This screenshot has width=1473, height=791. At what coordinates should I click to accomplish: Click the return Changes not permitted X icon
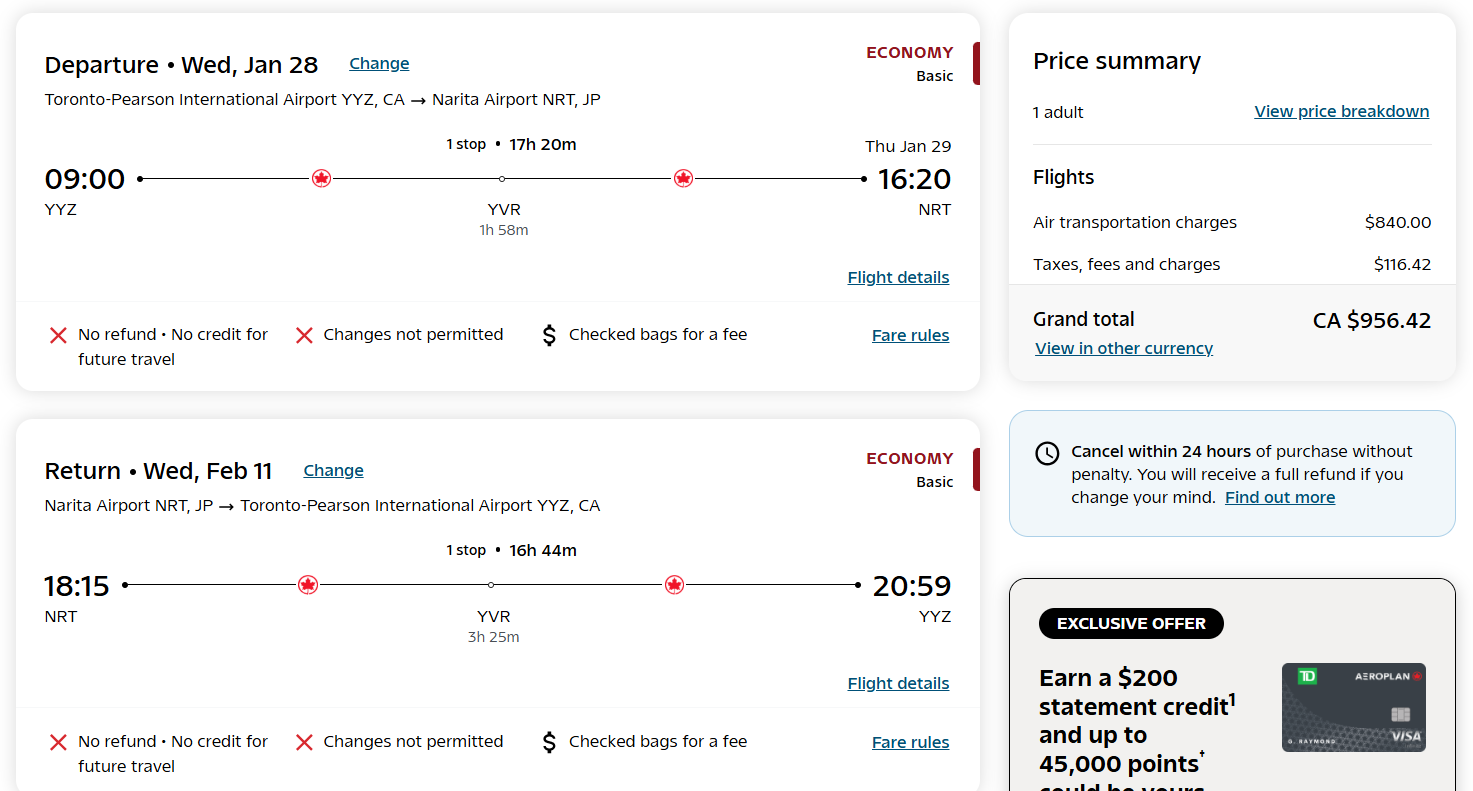pos(305,742)
